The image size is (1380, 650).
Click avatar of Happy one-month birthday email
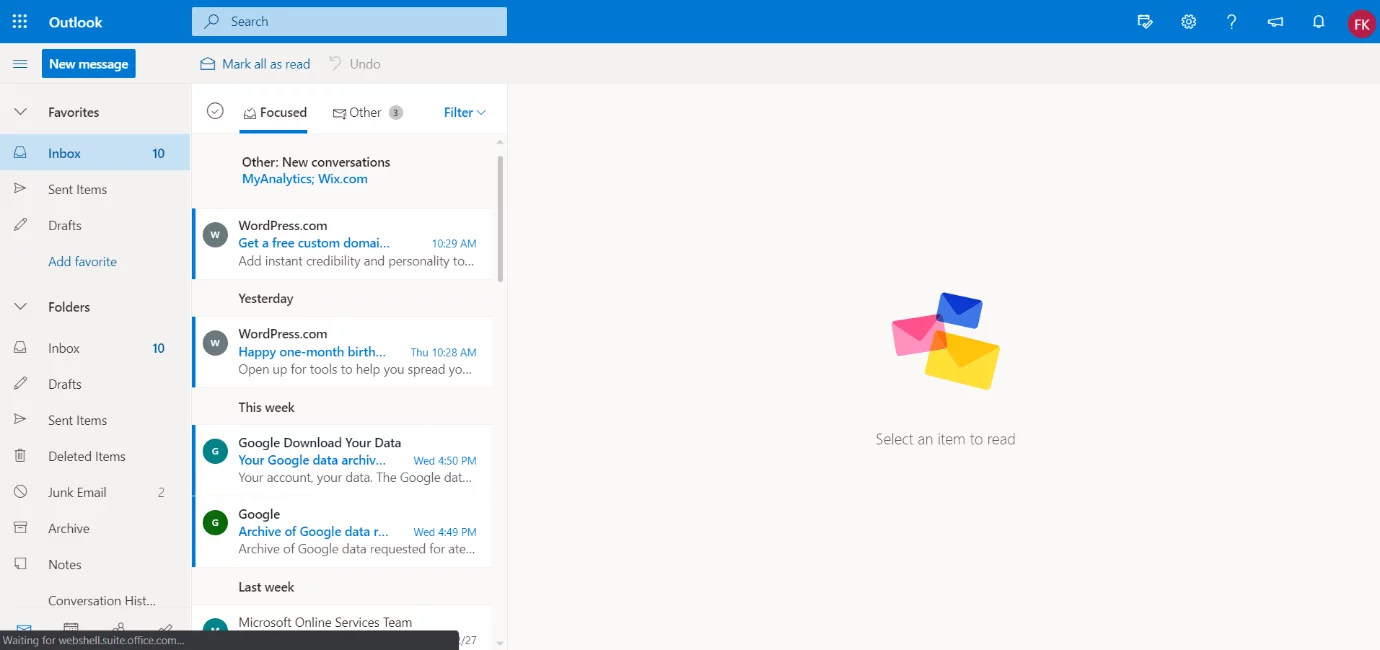(215, 343)
